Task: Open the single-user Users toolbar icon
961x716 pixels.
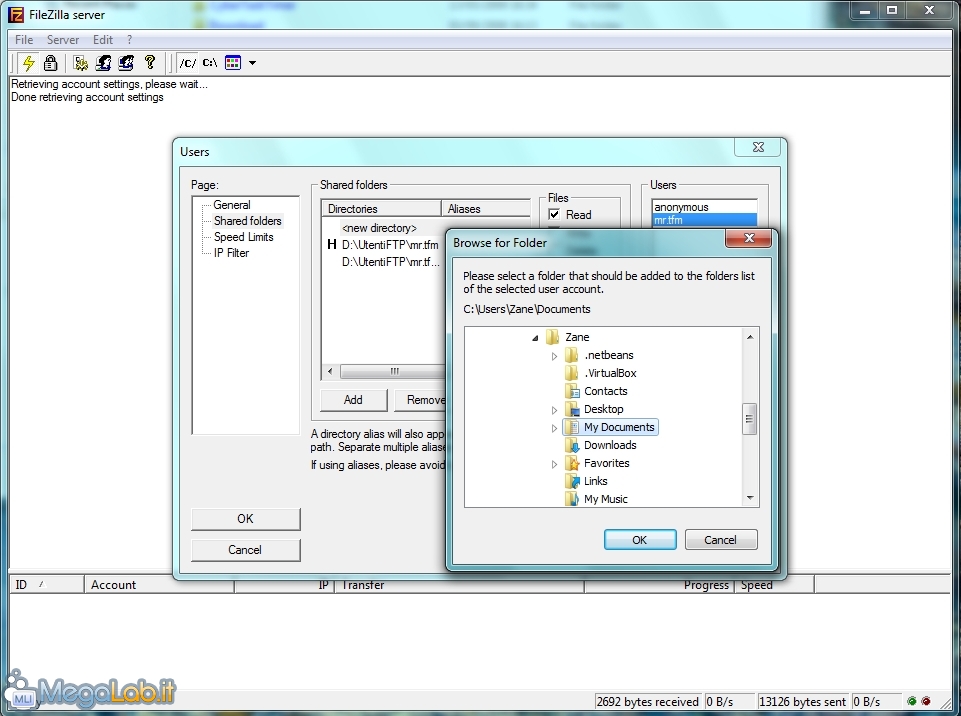Action: tap(104, 63)
